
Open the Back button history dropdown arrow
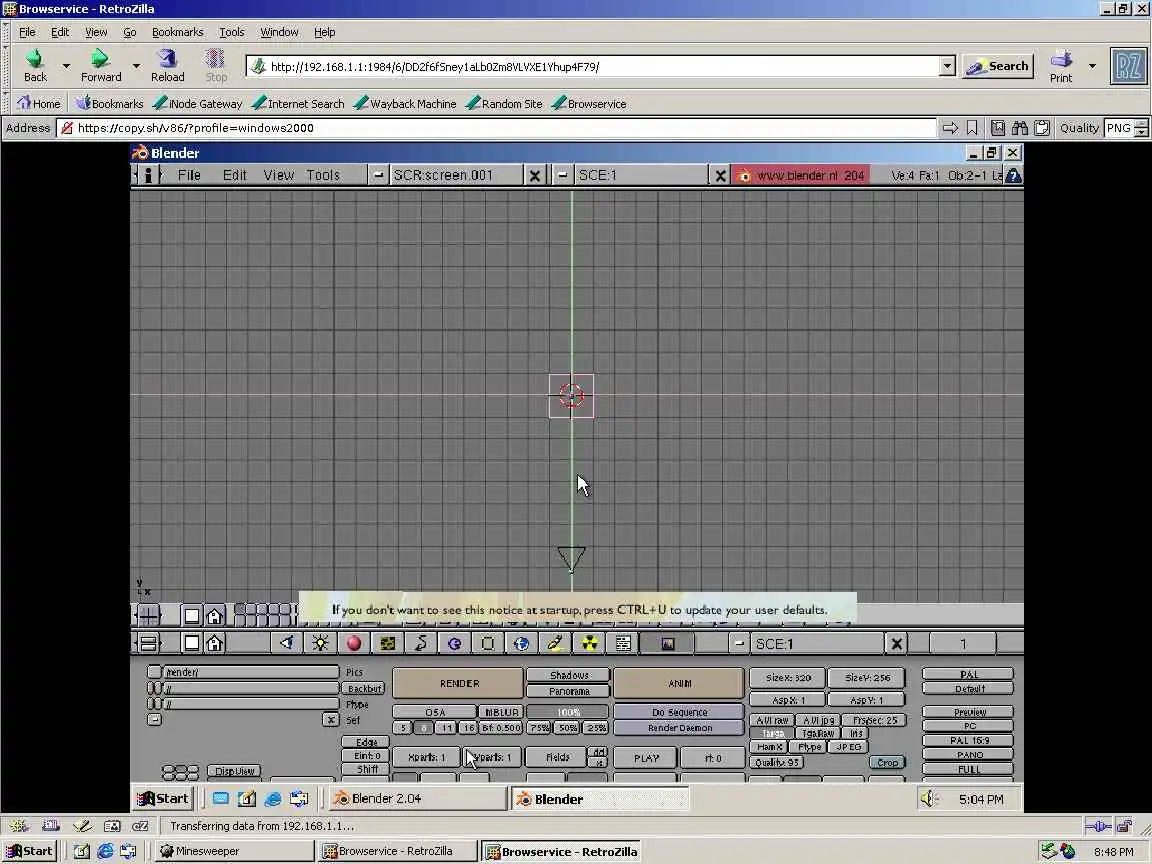(66, 65)
